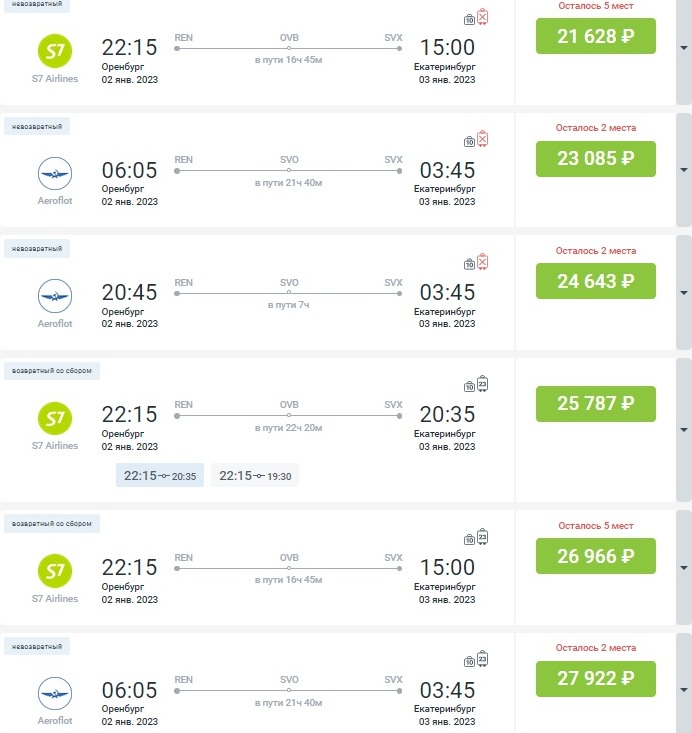Click the 23 kg baggage icon on the 25 787 ₽ flight
Viewport: 692px width, 733px height.
click(x=483, y=384)
